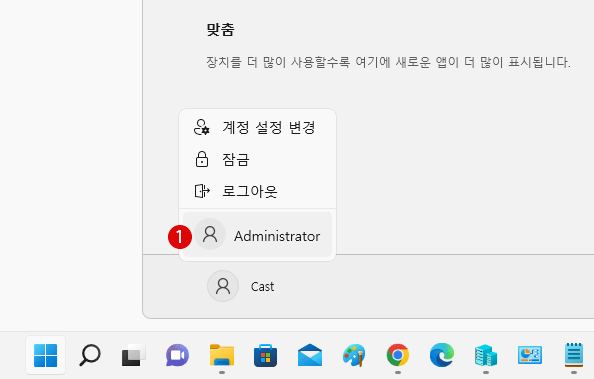The image size is (594, 379).
Task: Open the Windows Start button
Action: pos(45,355)
